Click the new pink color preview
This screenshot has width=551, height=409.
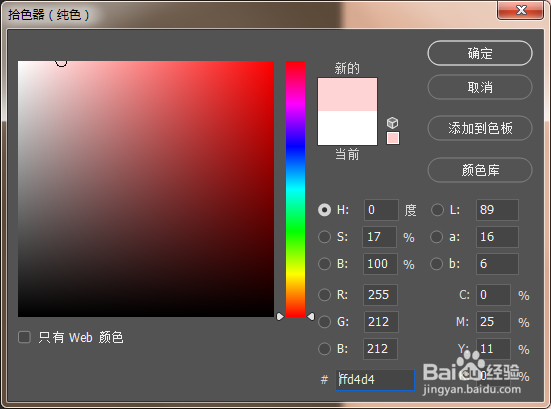348,95
